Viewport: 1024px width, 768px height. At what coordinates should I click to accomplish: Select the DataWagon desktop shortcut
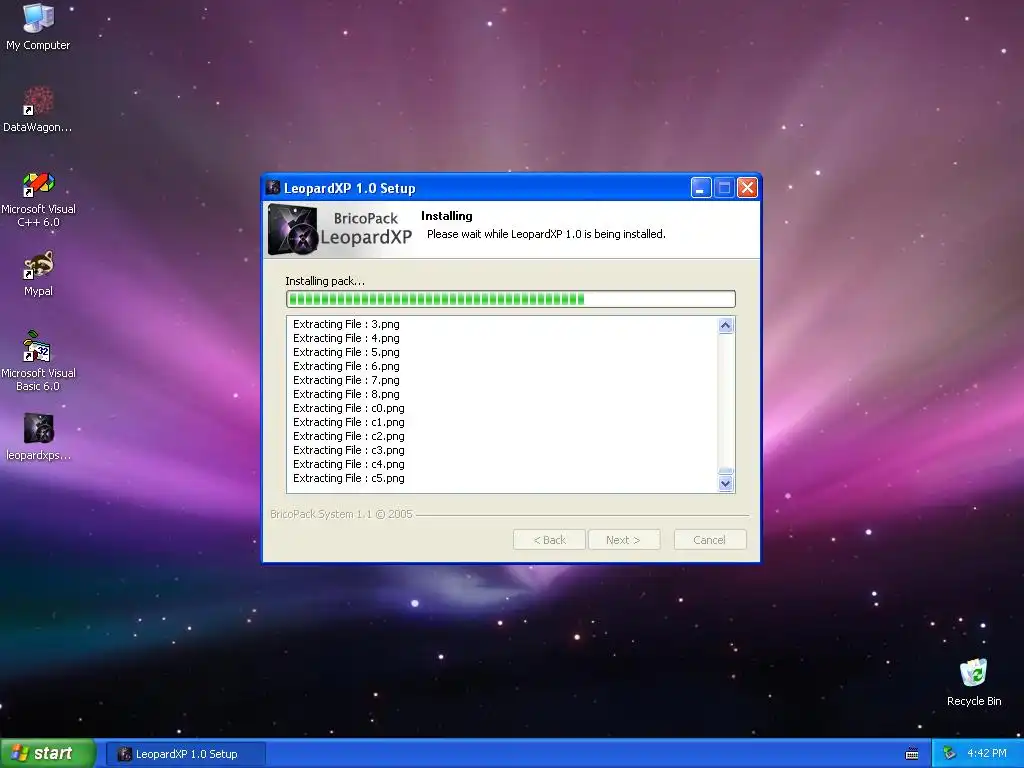(38, 110)
